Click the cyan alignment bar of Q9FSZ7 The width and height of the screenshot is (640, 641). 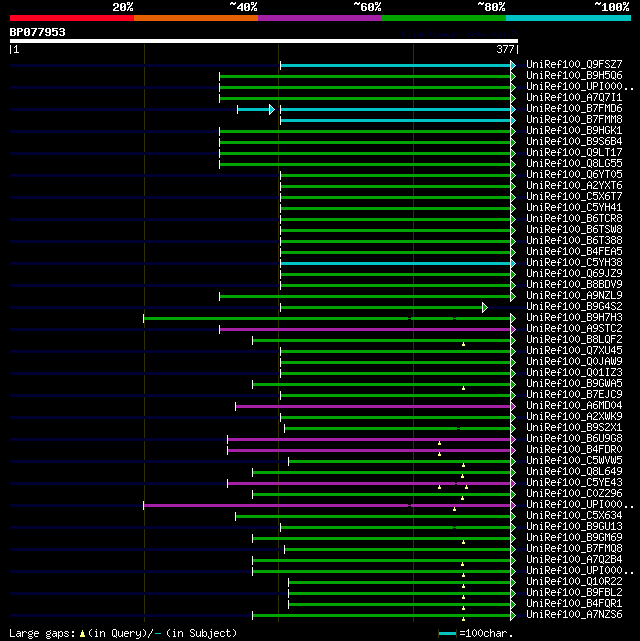tap(396, 65)
